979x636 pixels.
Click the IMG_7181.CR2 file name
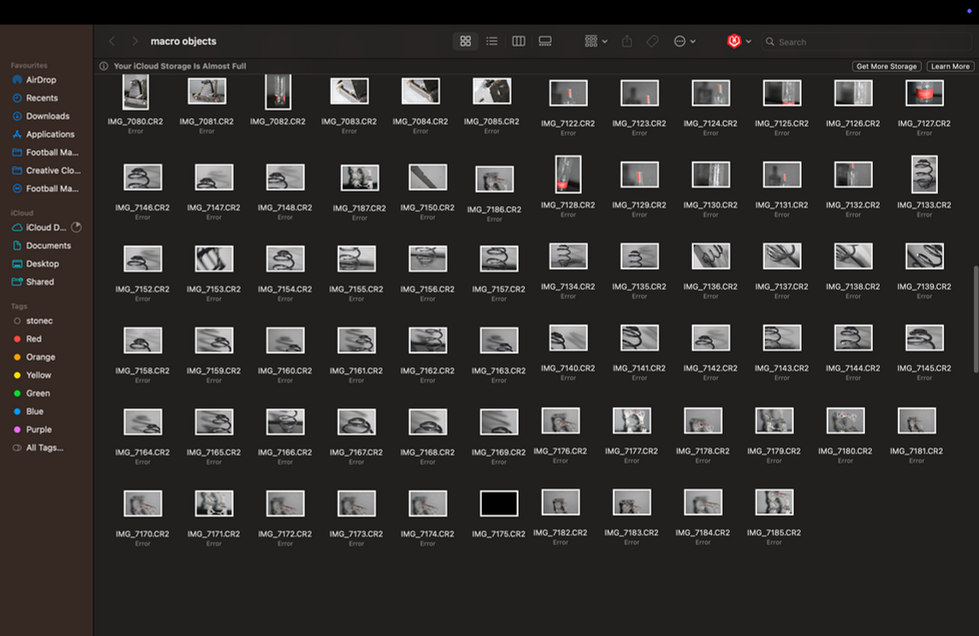tap(917, 451)
